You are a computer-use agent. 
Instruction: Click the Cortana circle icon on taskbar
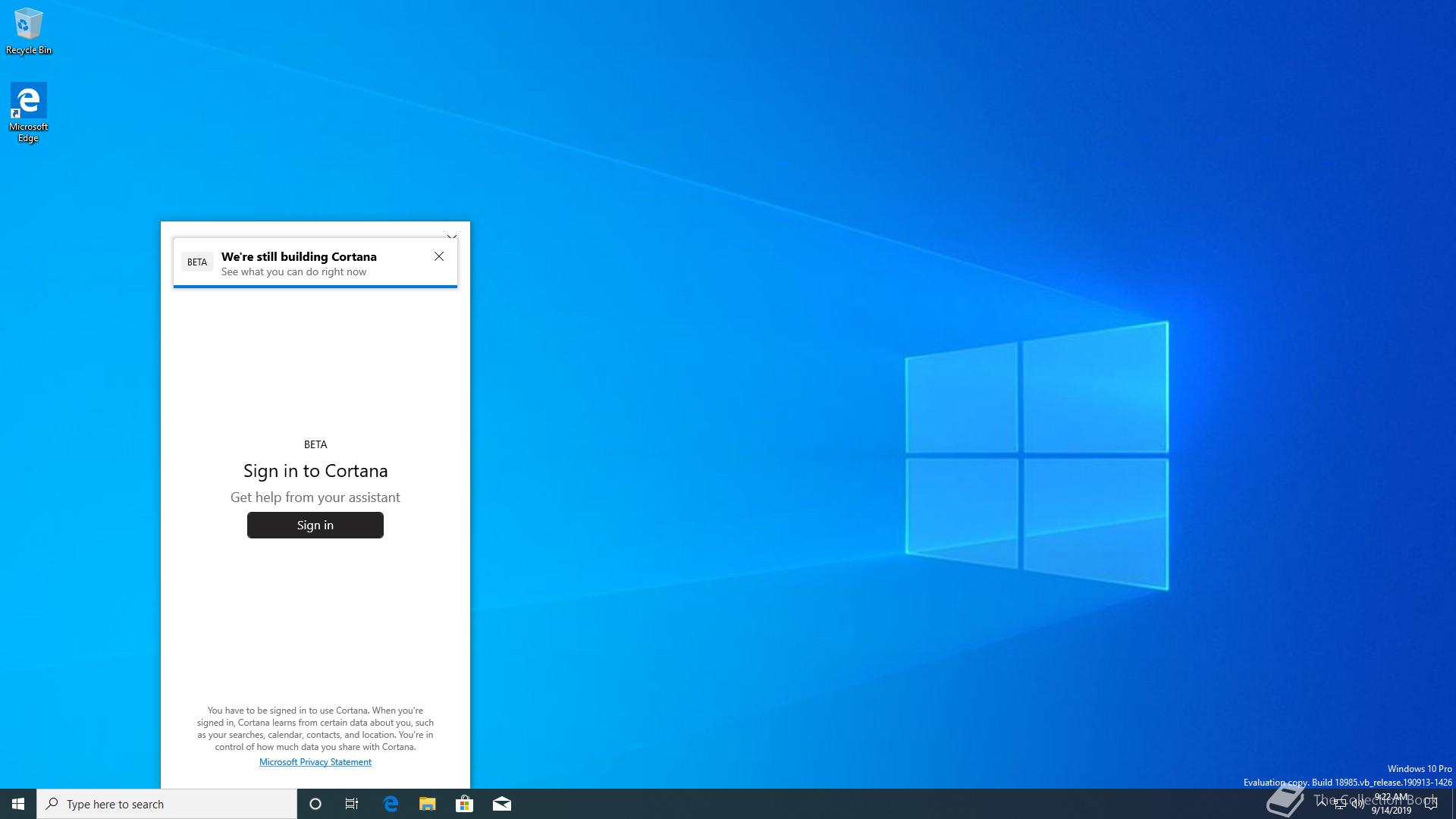pos(315,804)
